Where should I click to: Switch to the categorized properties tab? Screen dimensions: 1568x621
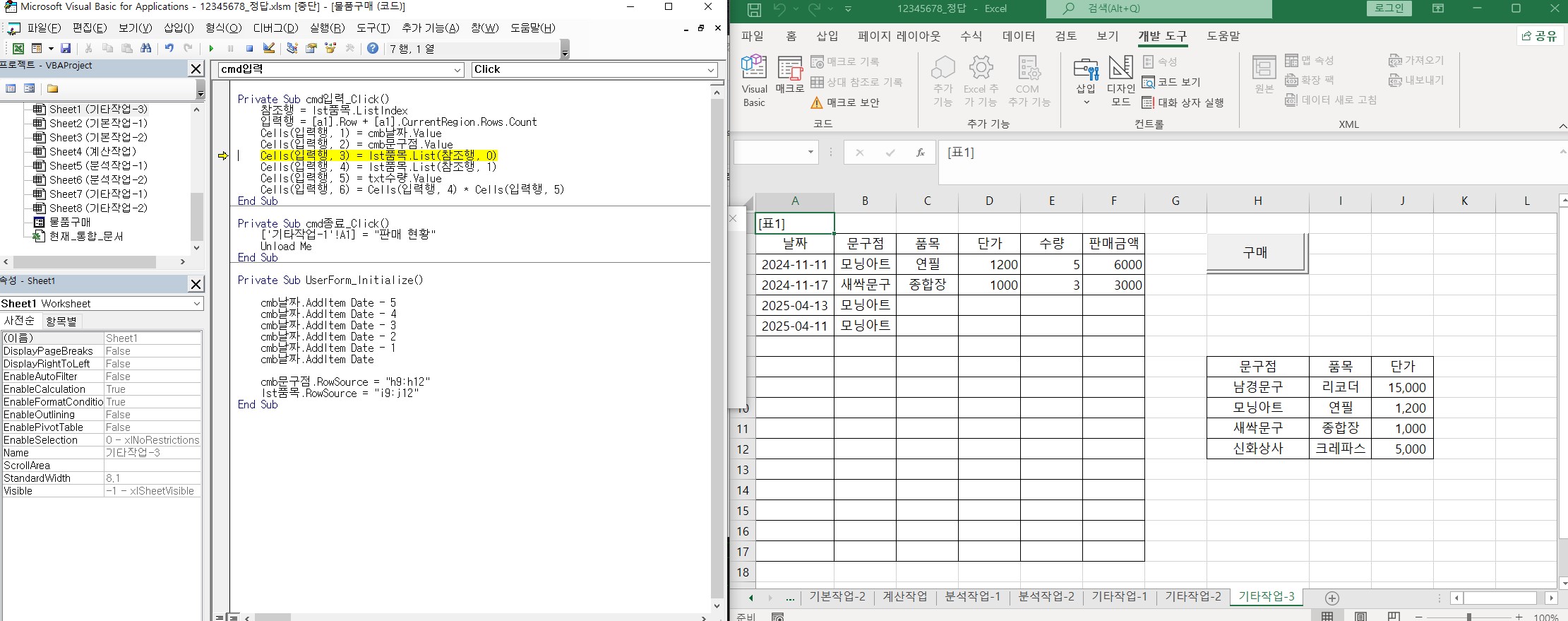[61, 321]
